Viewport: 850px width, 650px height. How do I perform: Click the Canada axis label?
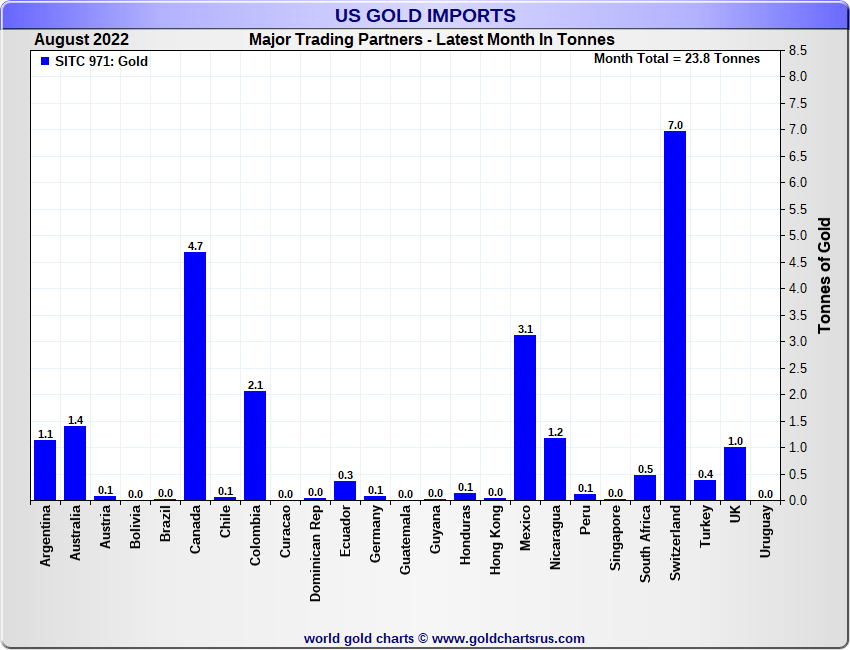(195, 529)
